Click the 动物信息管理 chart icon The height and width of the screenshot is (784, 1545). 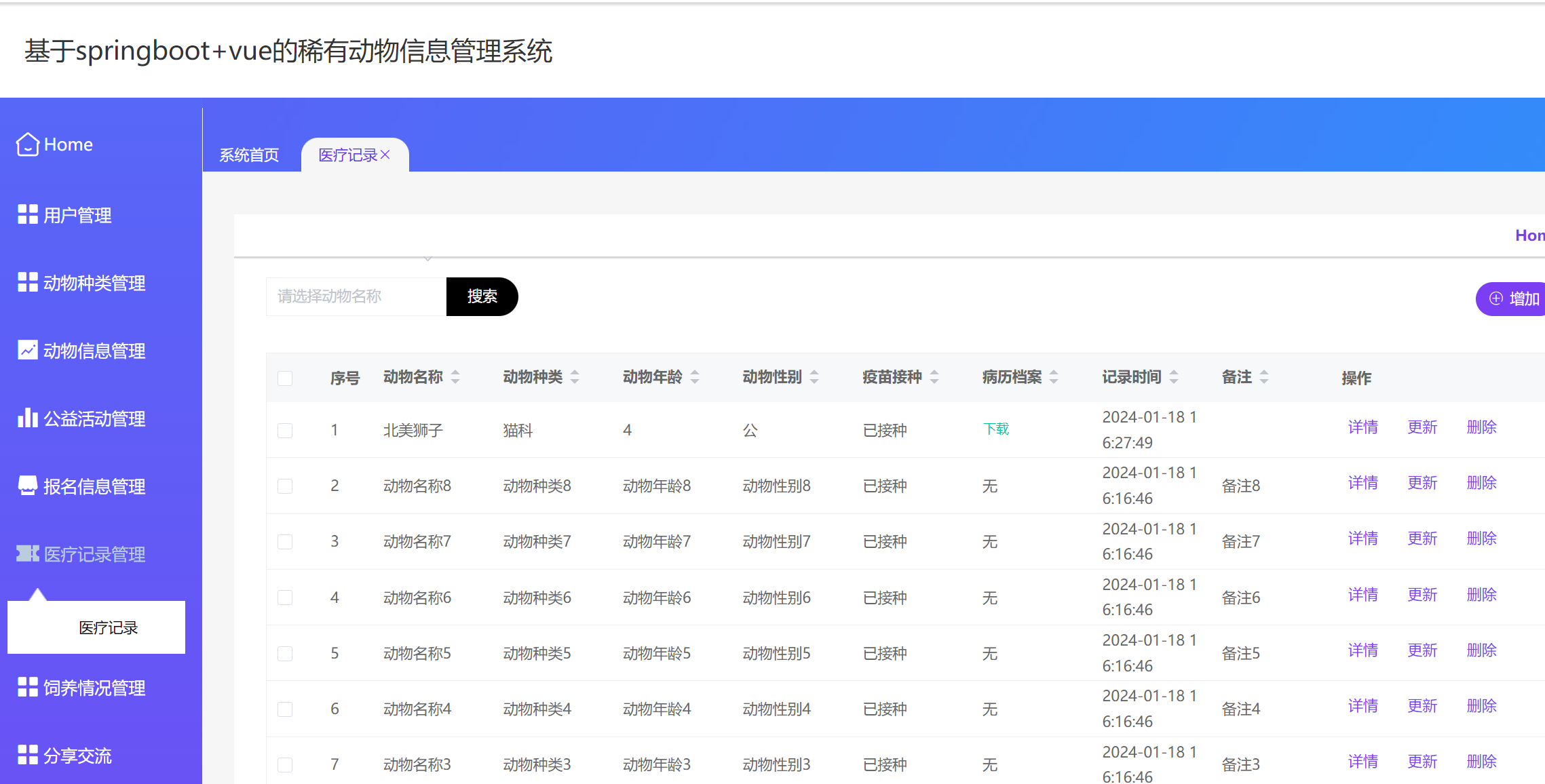point(27,350)
